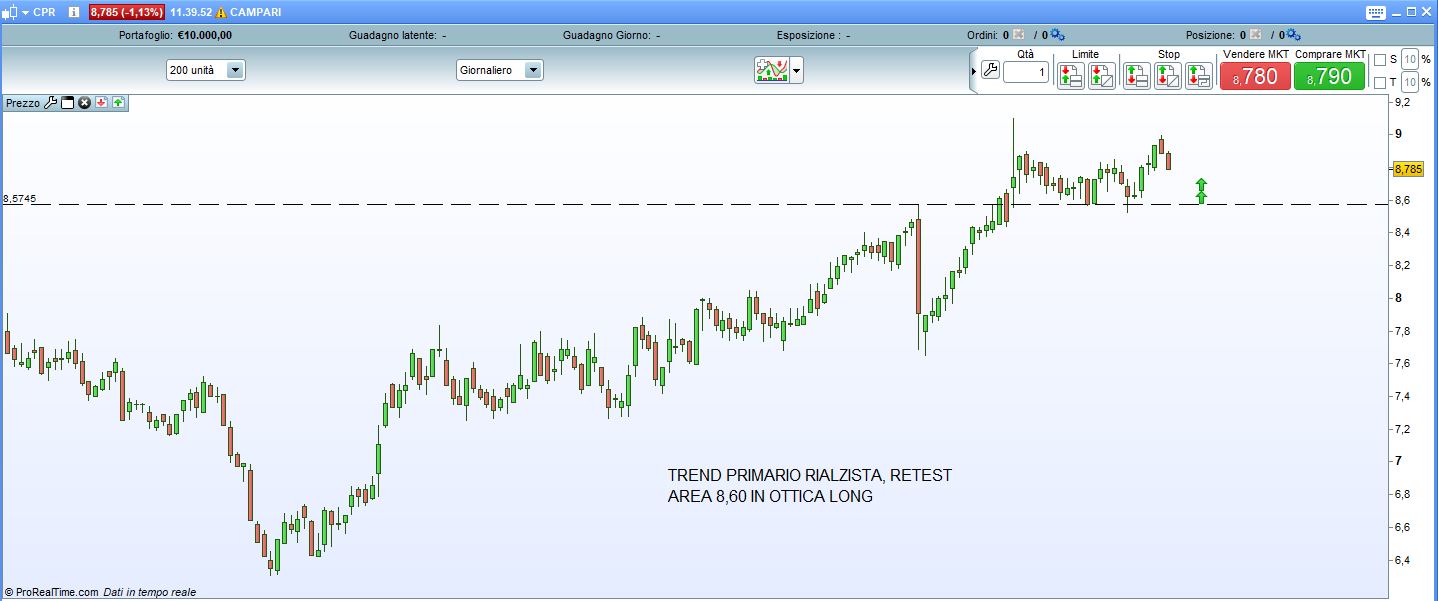Click the S percentage field
1438x601 pixels.
tap(1410, 59)
